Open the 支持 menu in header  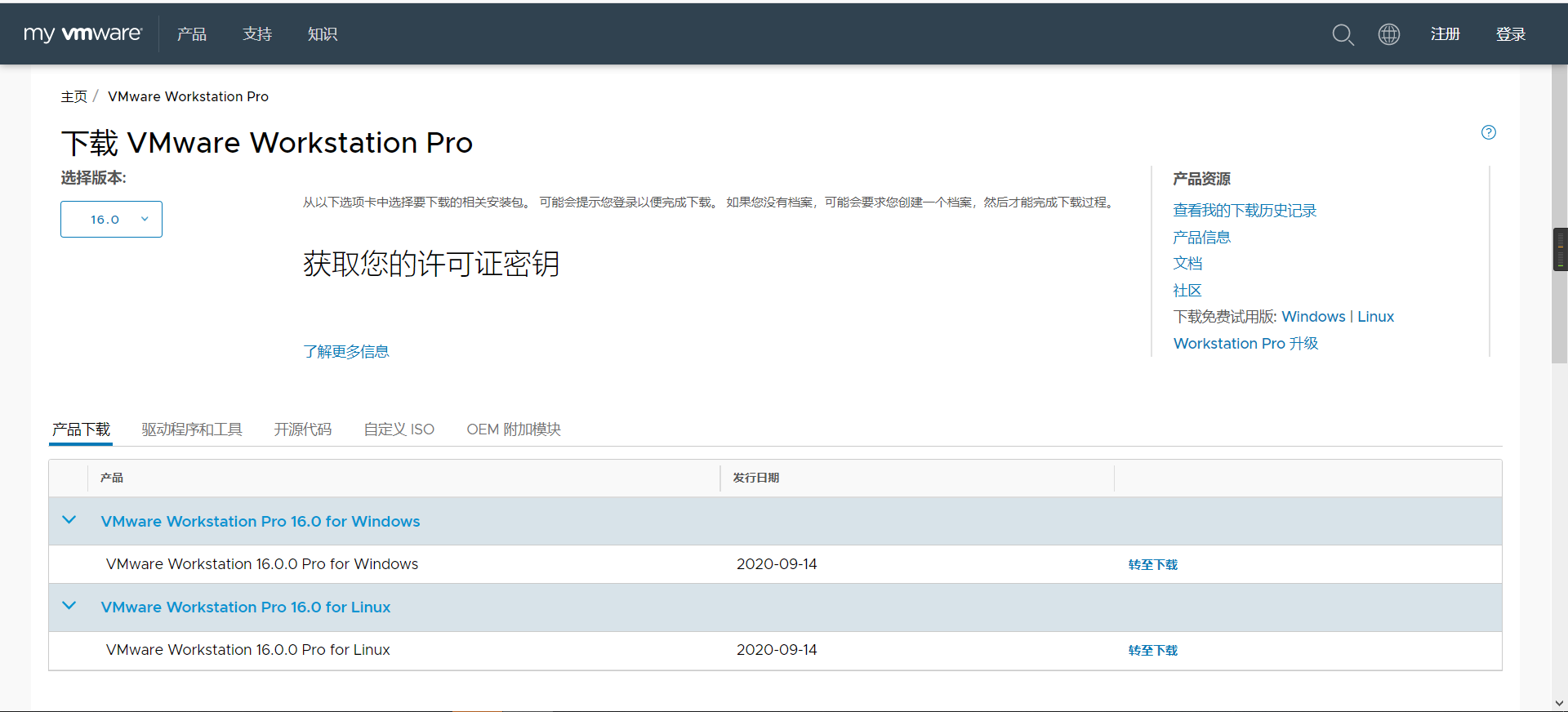(257, 34)
